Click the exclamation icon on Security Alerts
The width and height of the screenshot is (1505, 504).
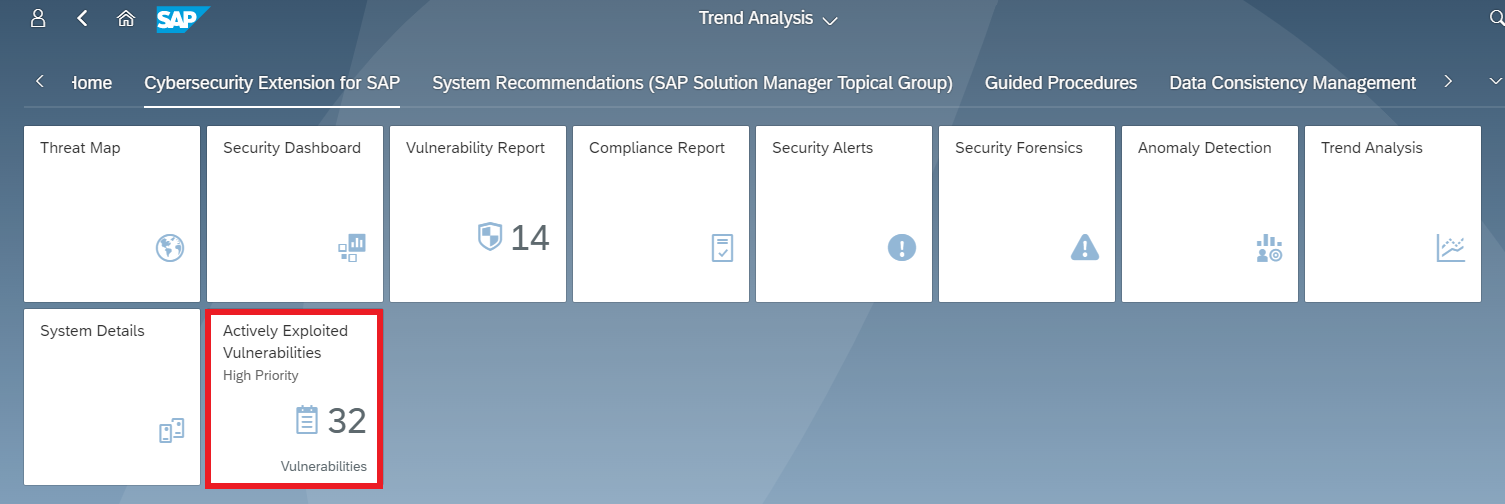point(902,247)
